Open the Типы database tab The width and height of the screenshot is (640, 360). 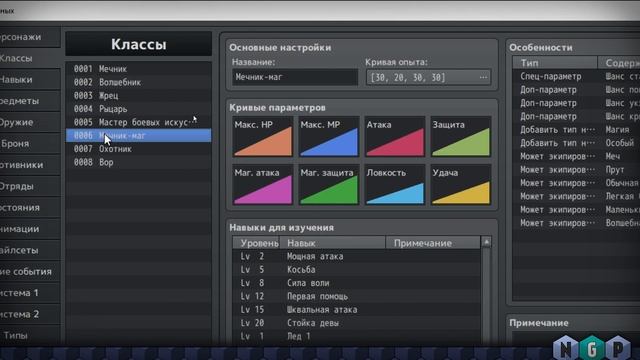(x=29, y=336)
